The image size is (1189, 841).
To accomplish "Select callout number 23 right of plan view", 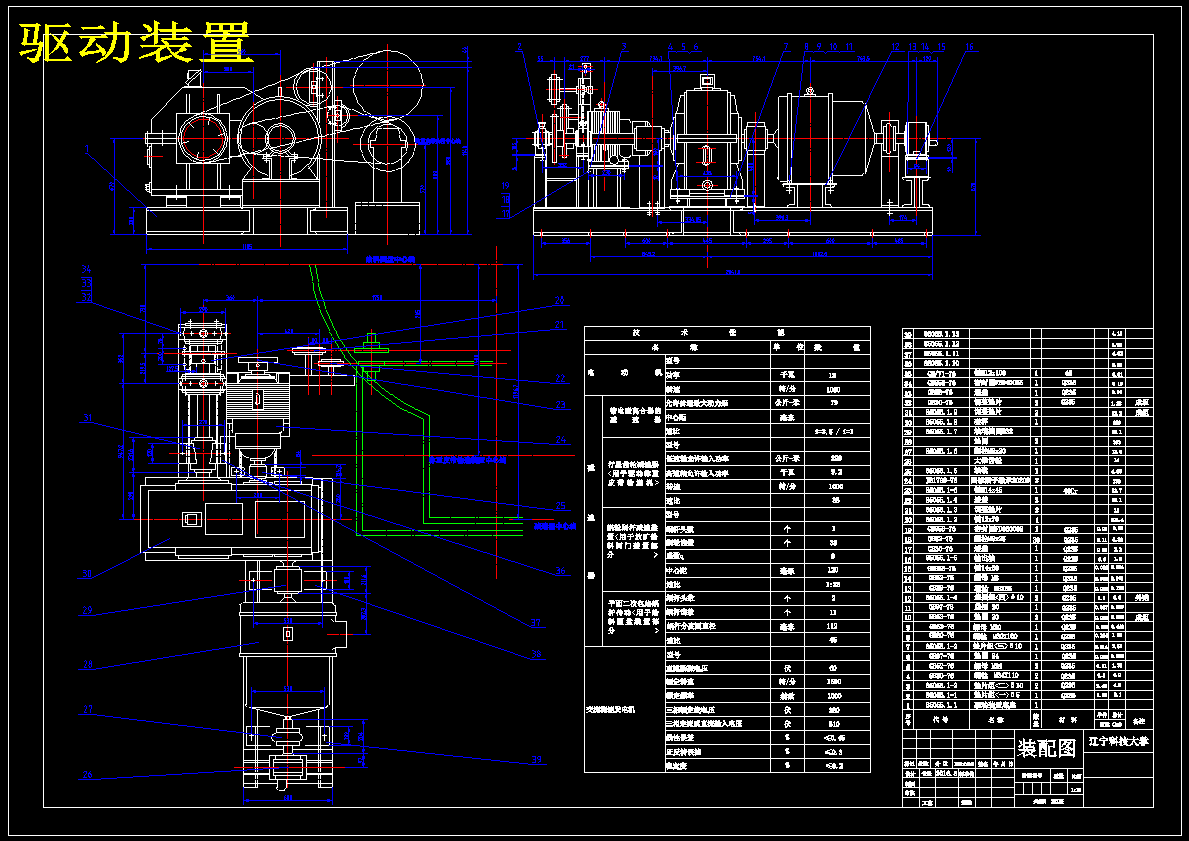I will [x=560, y=405].
